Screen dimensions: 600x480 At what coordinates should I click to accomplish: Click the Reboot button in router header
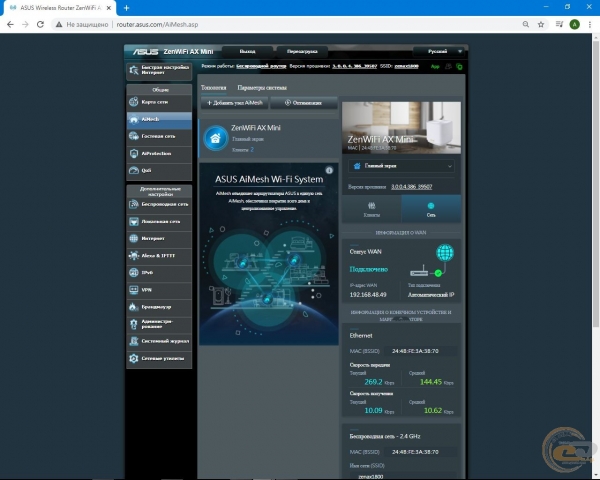[302, 51]
